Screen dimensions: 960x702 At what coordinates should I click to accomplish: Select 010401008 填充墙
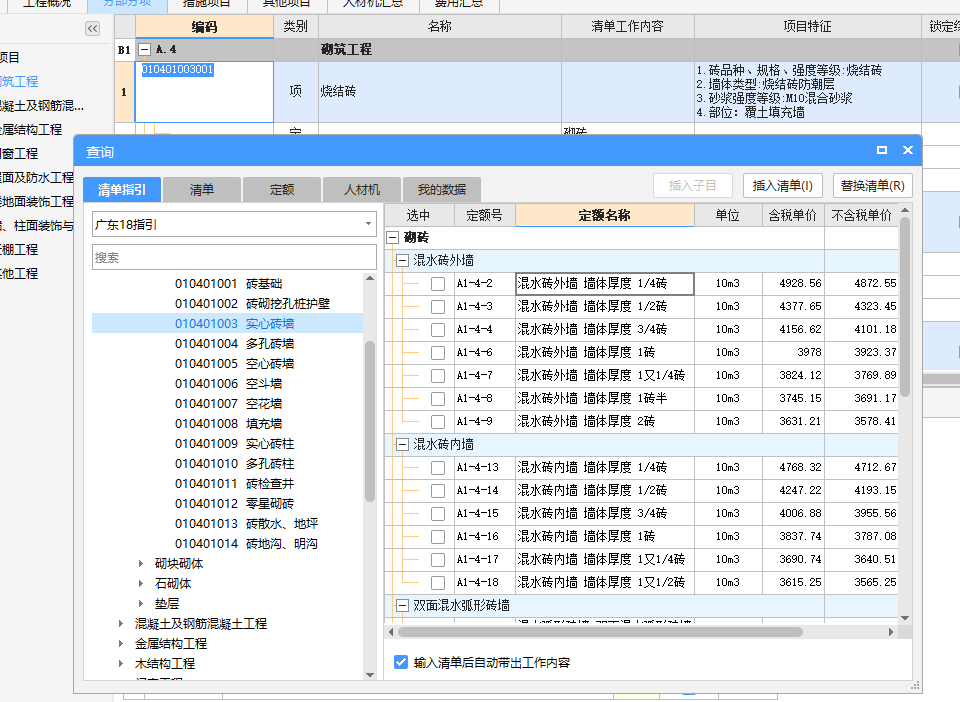coord(228,424)
